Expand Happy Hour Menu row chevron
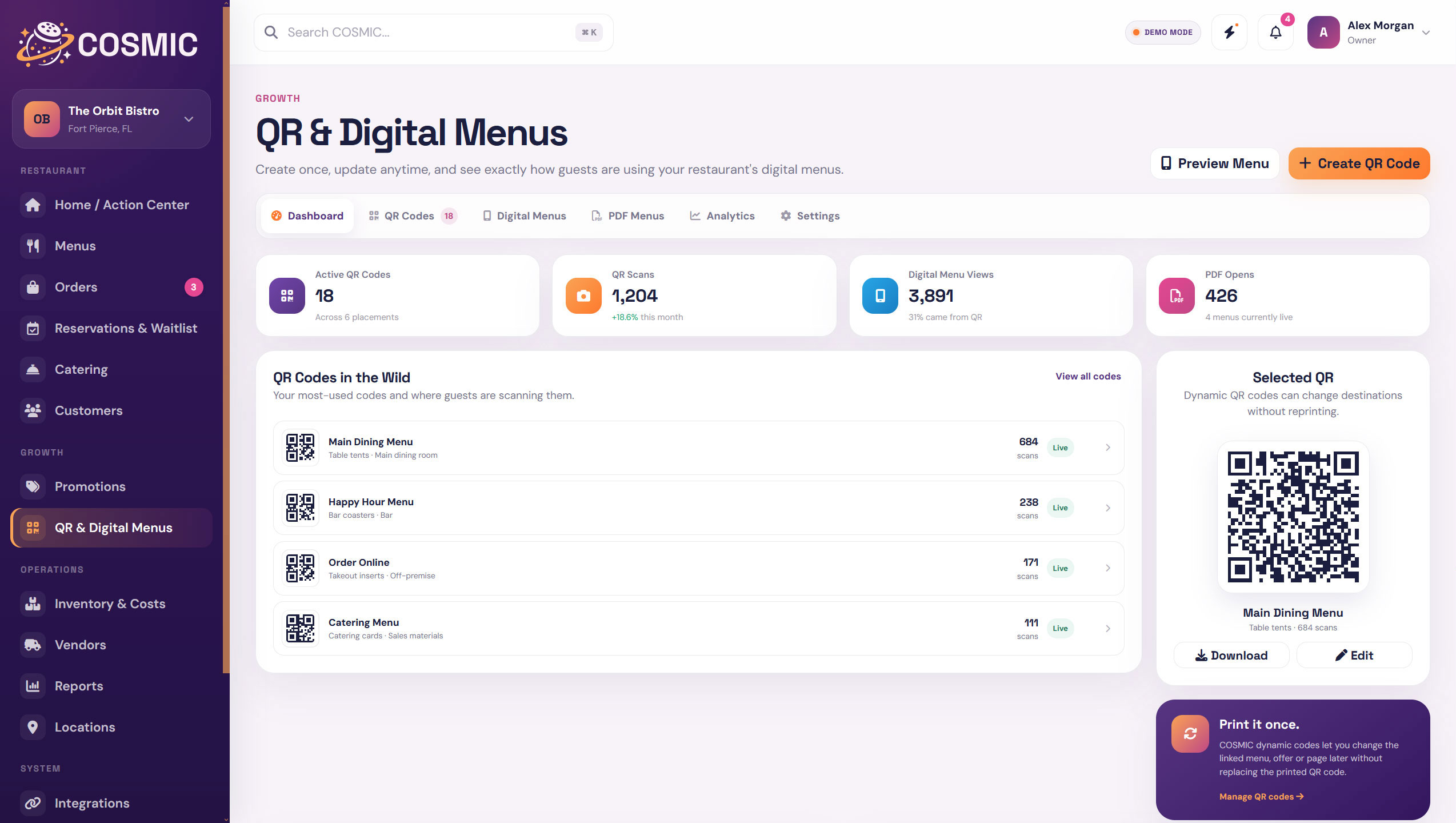The height and width of the screenshot is (823, 1456). coord(1108,508)
